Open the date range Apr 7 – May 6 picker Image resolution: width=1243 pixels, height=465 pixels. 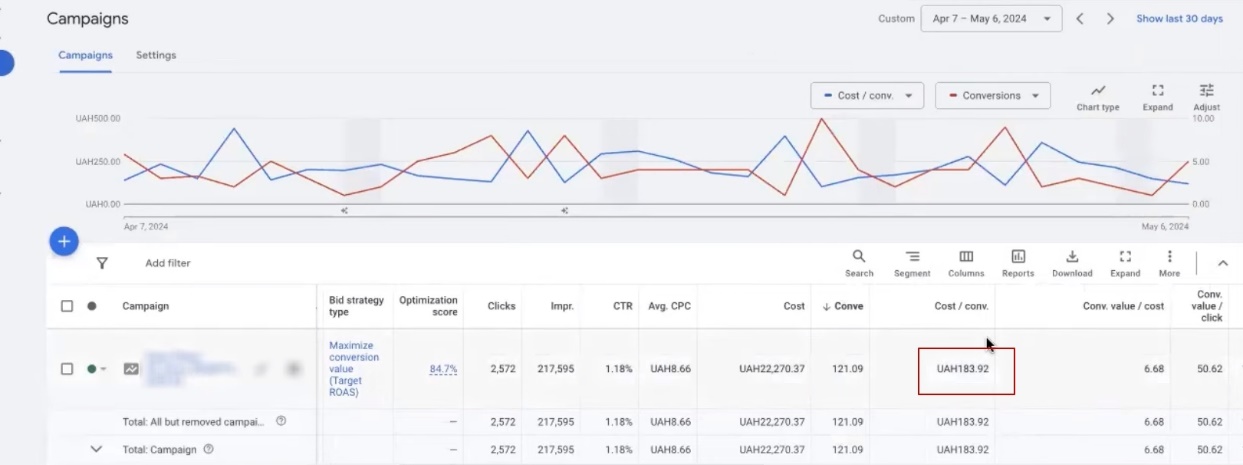(990, 19)
